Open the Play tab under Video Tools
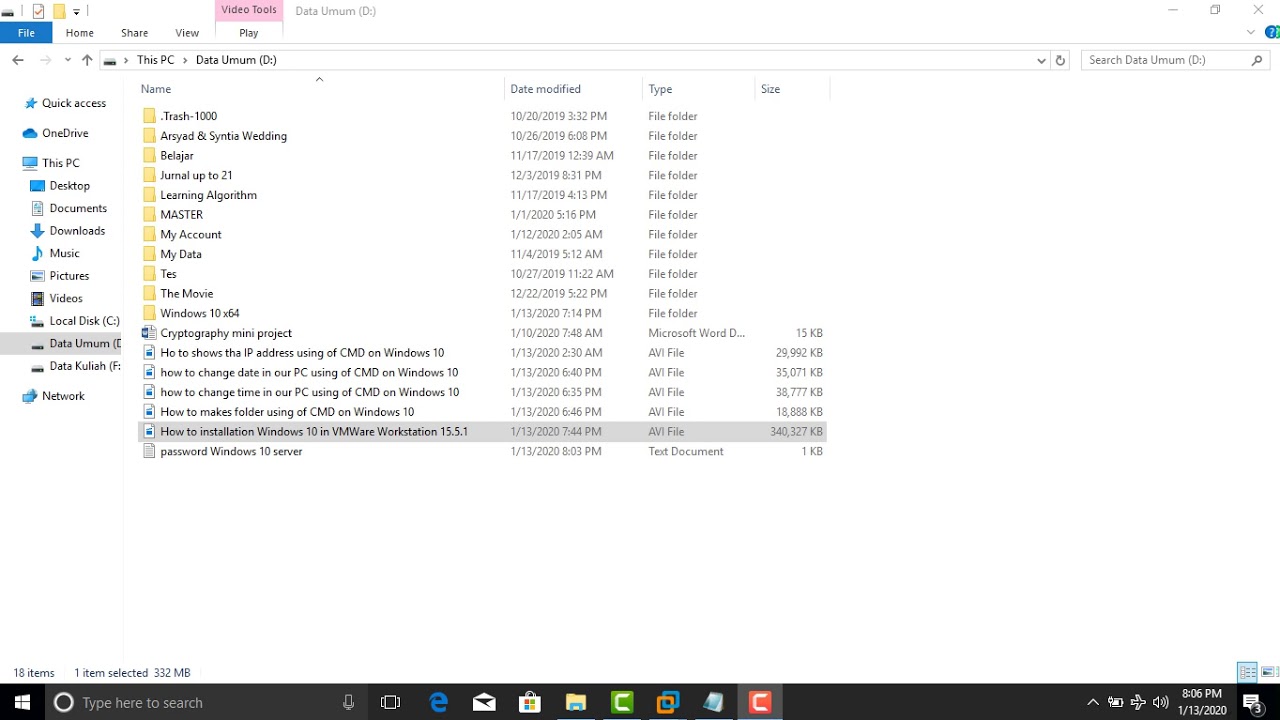1280x720 pixels. coord(249,33)
